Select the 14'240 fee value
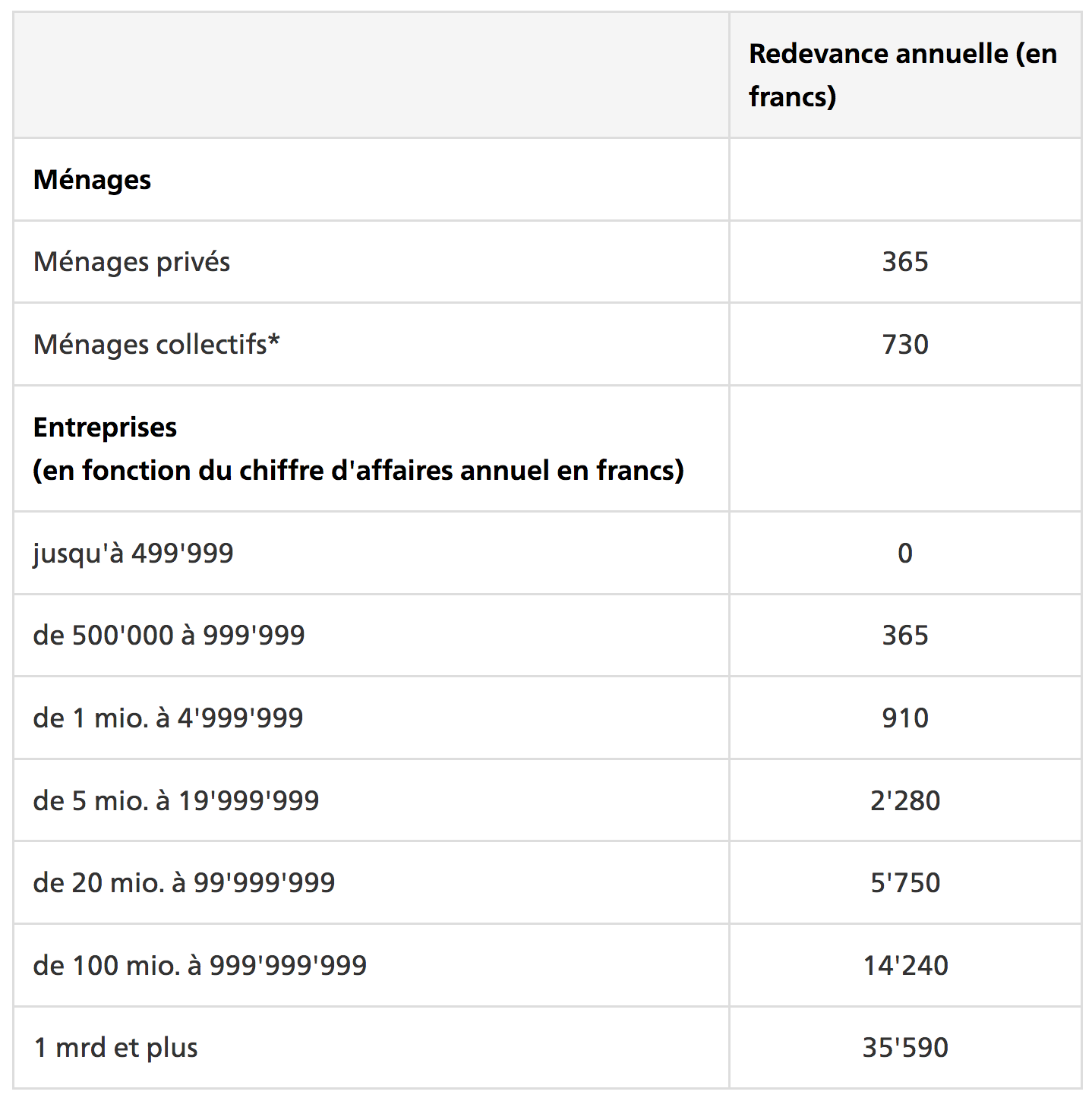The height and width of the screenshot is (1101, 1092). (x=904, y=966)
